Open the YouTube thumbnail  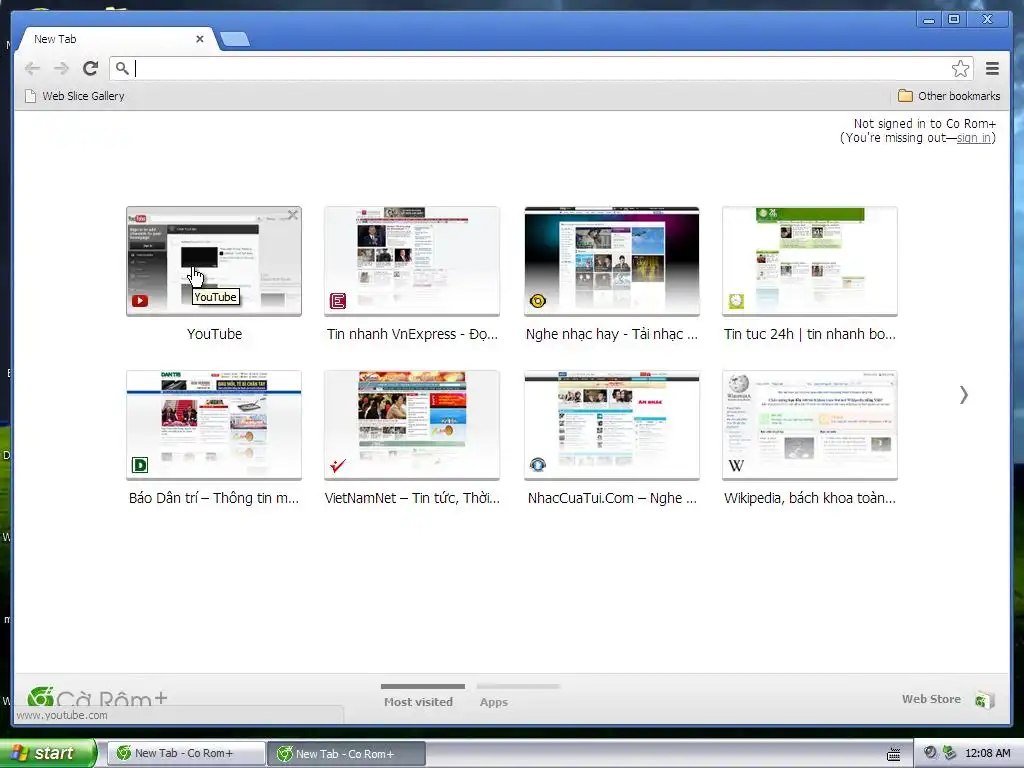(x=214, y=261)
